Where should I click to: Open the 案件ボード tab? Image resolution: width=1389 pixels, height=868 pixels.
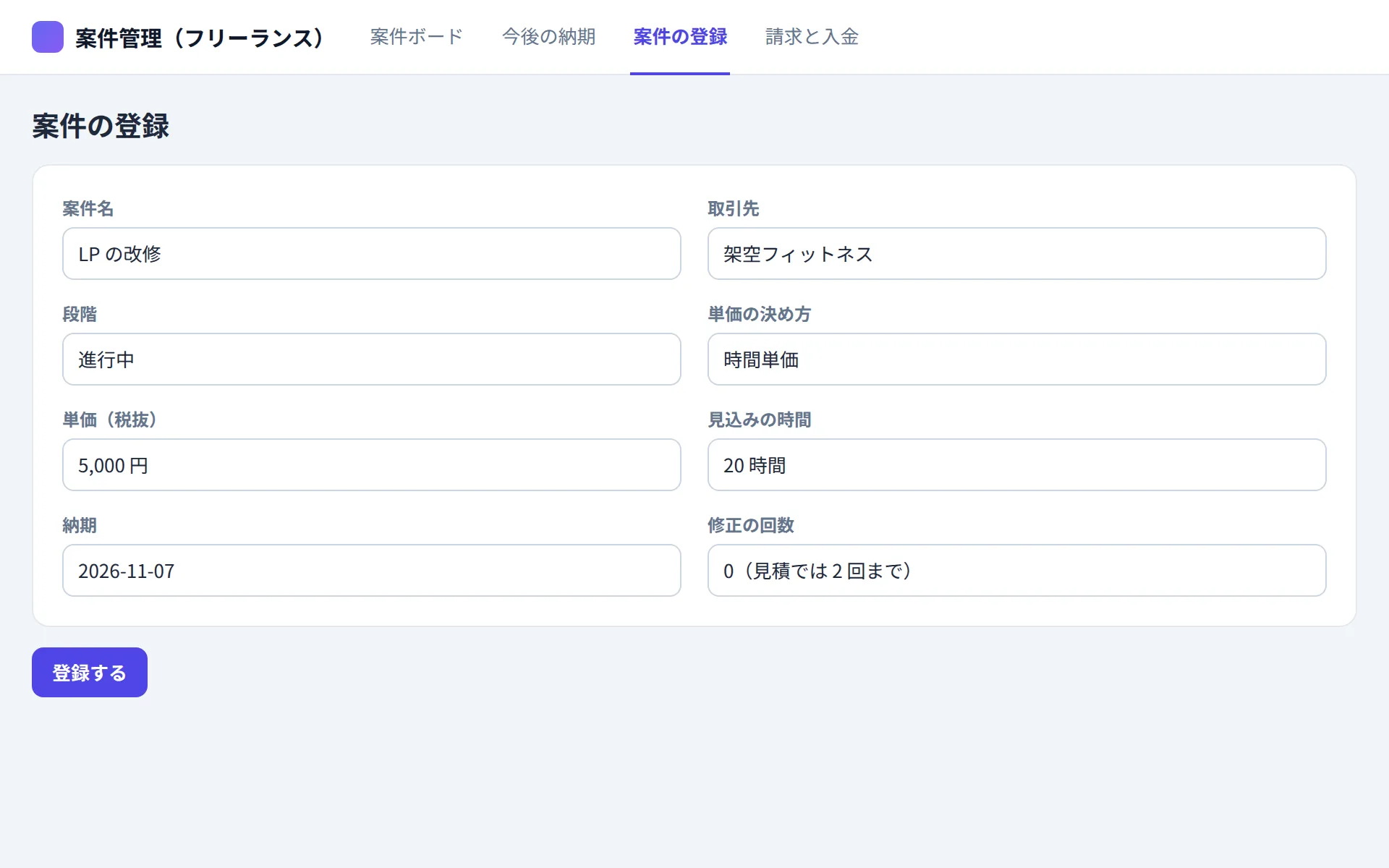click(417, 37)
